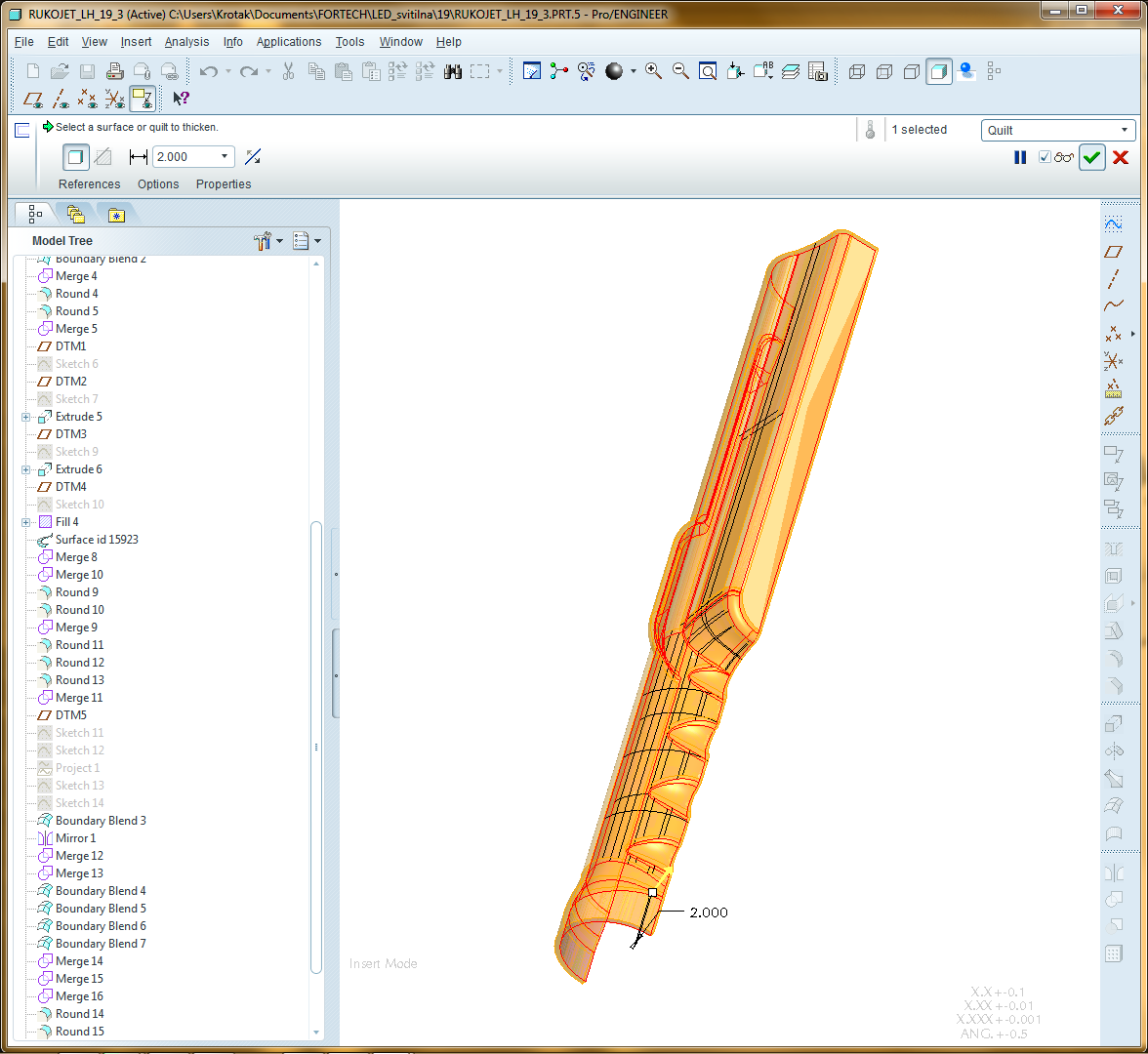Switch to Shading display style
Image resolution: width=1148 pixels, height=1054 pixels.
tap(939, 71)
